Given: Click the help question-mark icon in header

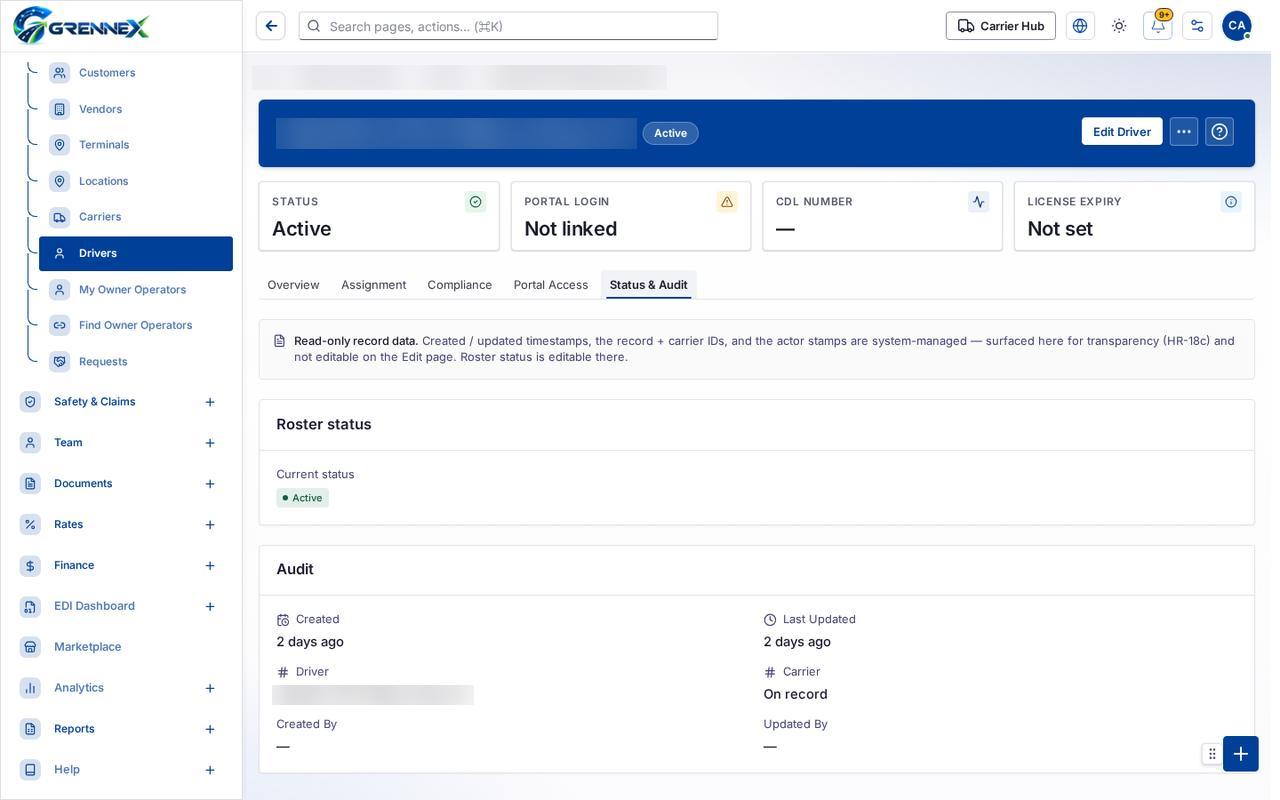Looking at the screenshot, I should click(1220, 132).
